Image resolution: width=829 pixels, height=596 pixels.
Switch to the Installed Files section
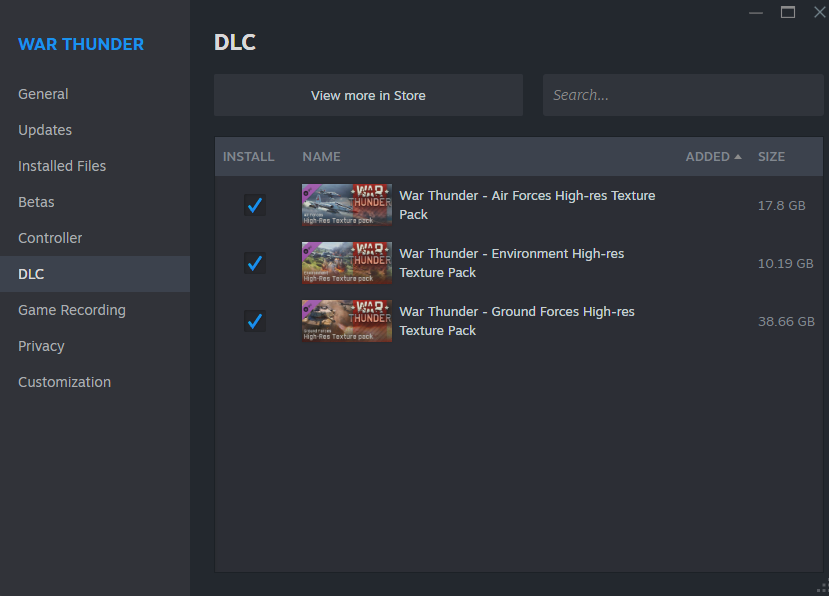62,166
